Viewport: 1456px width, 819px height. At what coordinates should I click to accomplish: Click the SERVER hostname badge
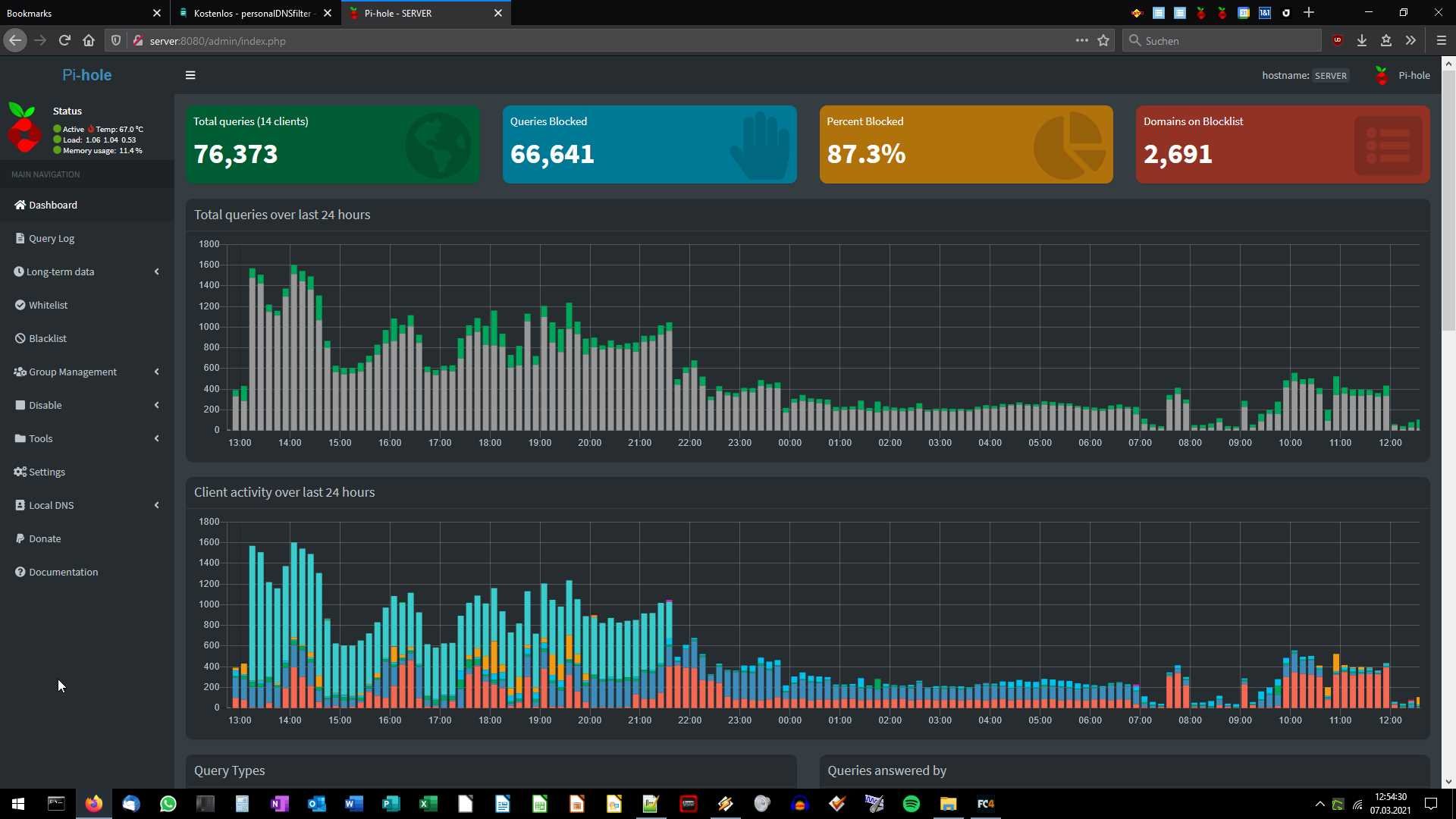(x=1330, y=76)
